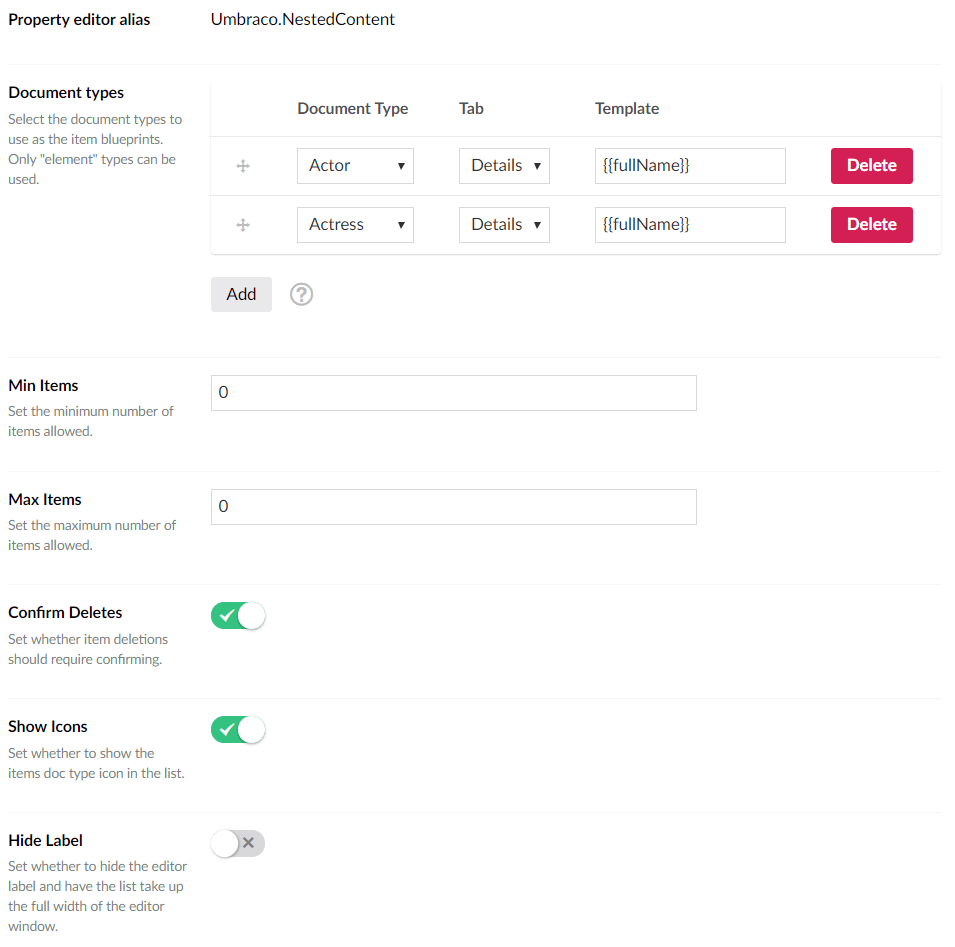
Task: Expand the Details tab dropdown in Actress row
Action: 504,225
